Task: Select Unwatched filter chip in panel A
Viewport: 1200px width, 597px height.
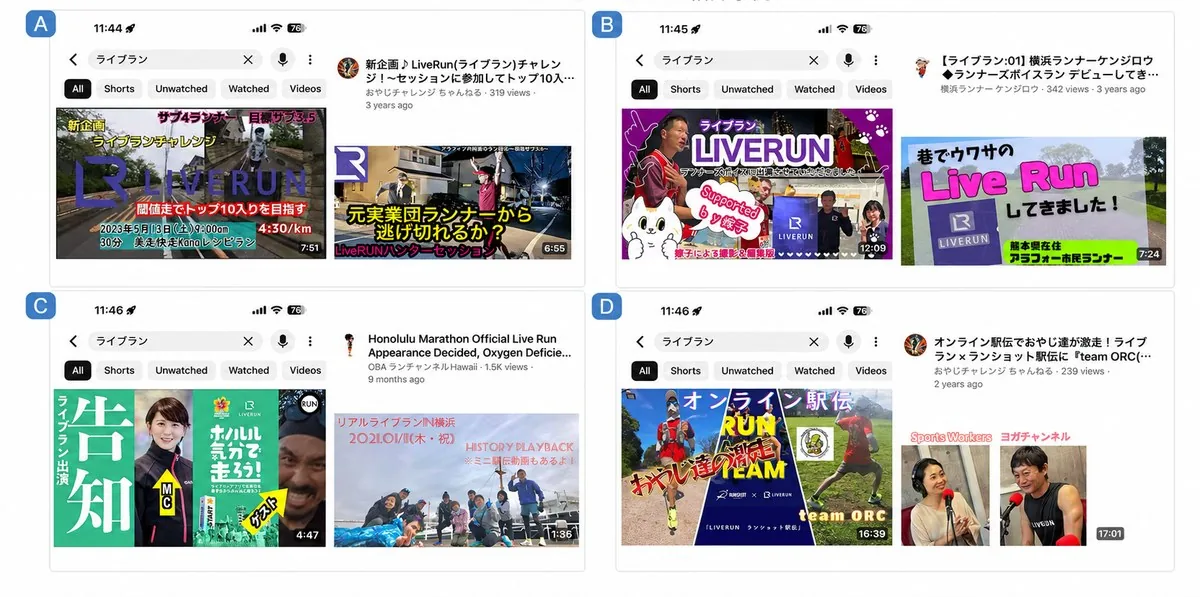Action: click(x=181, y=88)
